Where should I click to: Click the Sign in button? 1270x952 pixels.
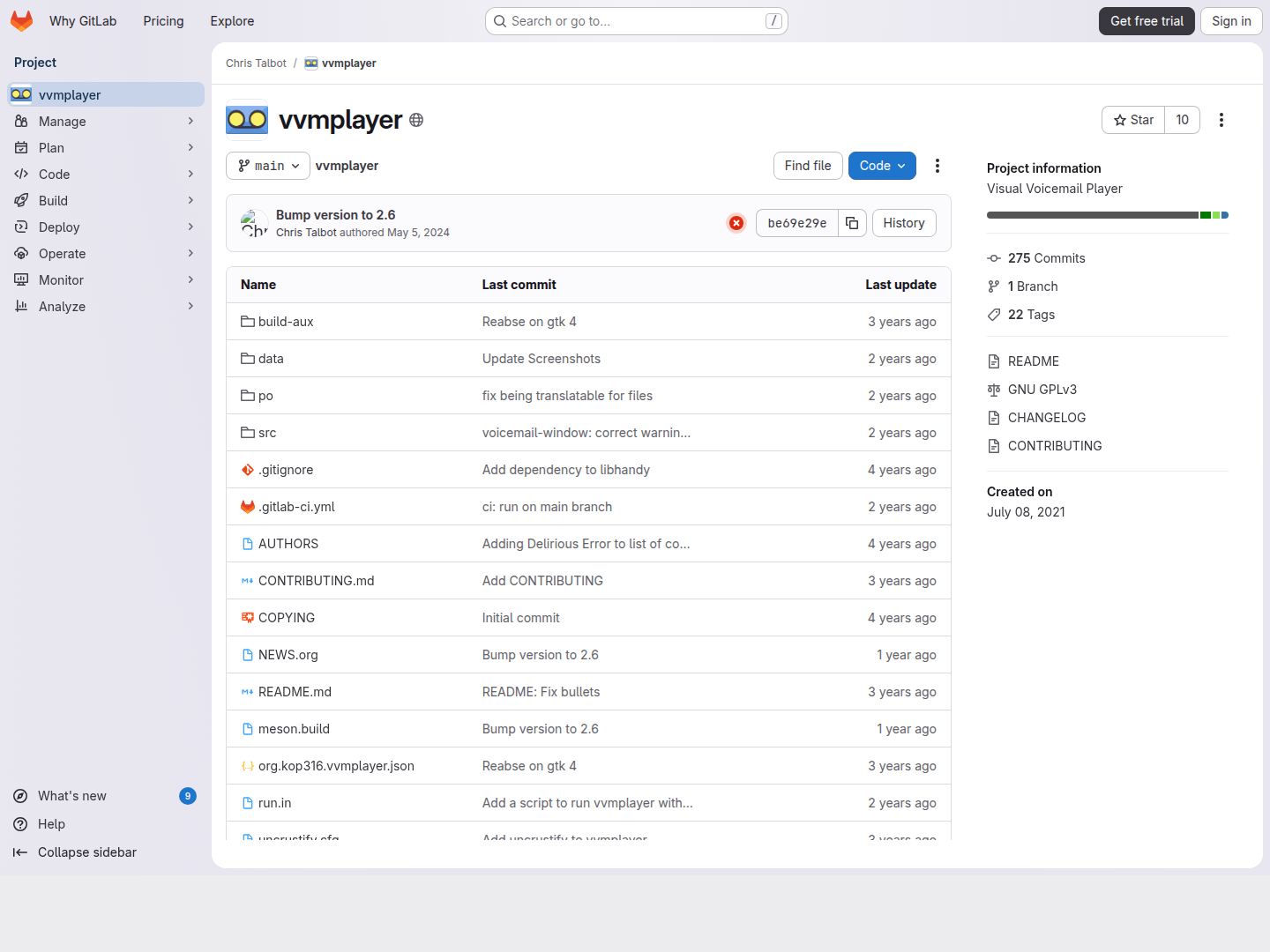click(1231, 21)
